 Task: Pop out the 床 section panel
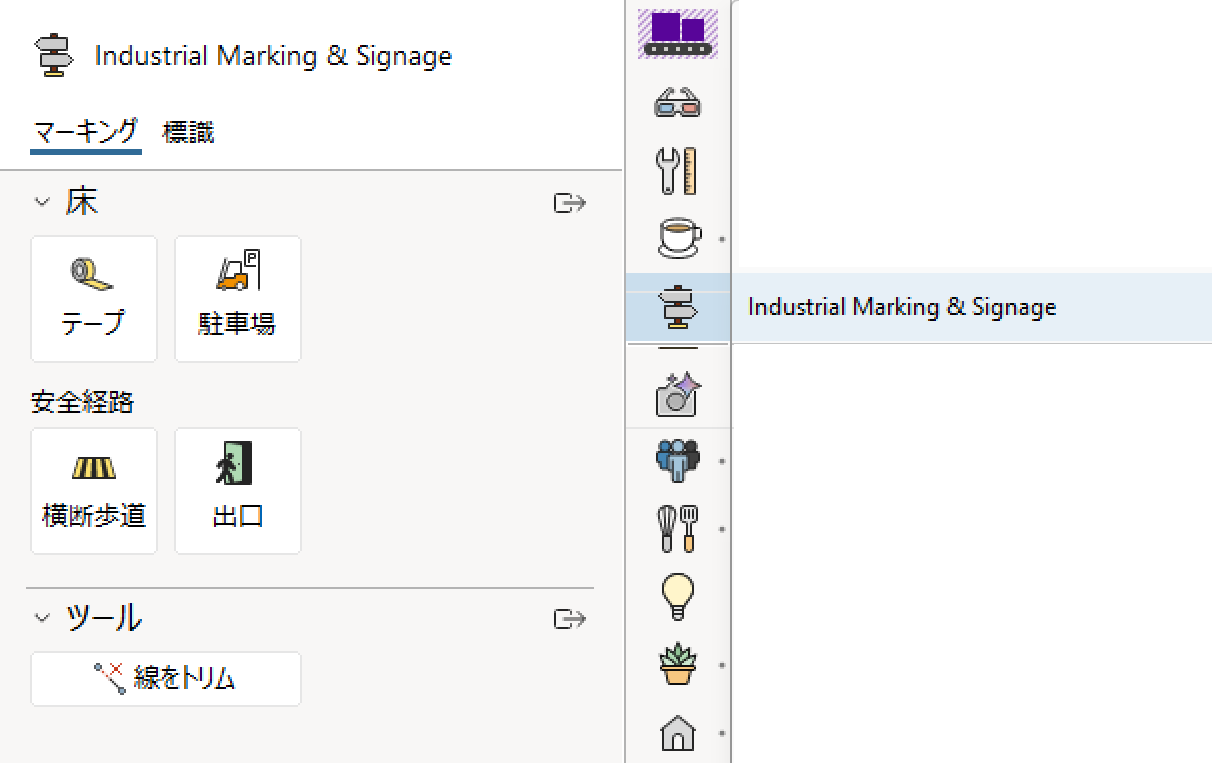[570, 203]
